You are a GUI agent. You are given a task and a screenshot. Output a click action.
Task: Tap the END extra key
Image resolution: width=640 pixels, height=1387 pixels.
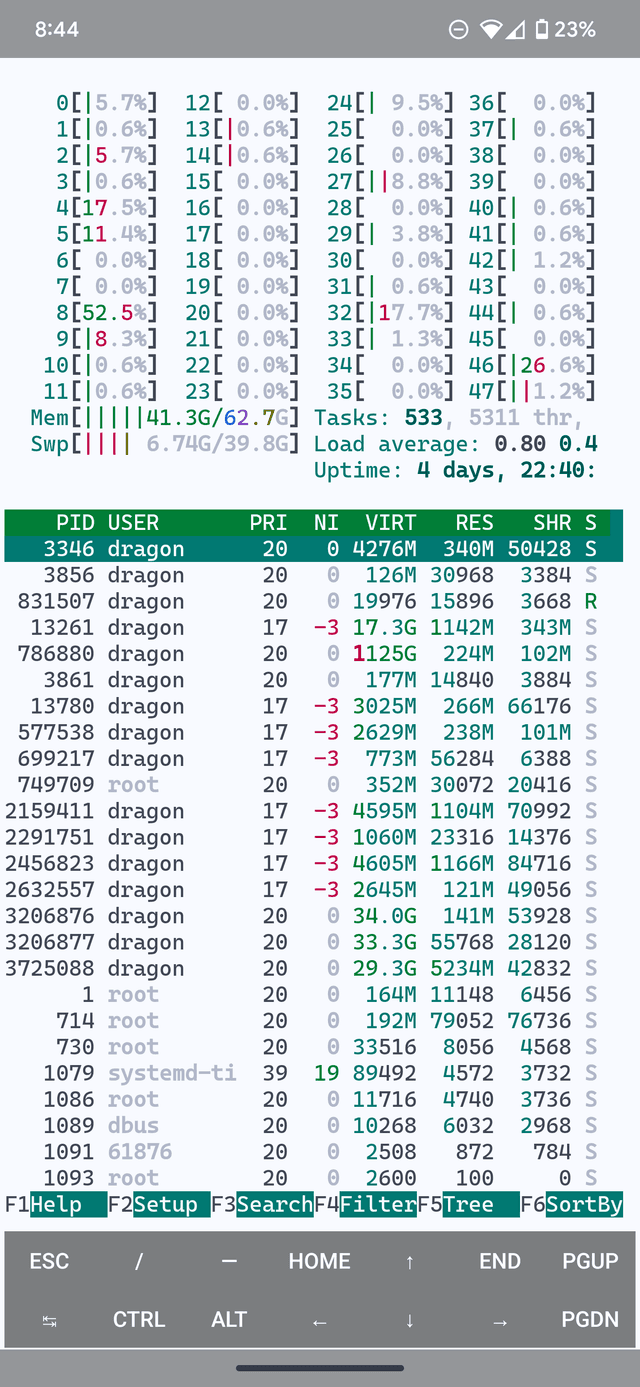500,1261
